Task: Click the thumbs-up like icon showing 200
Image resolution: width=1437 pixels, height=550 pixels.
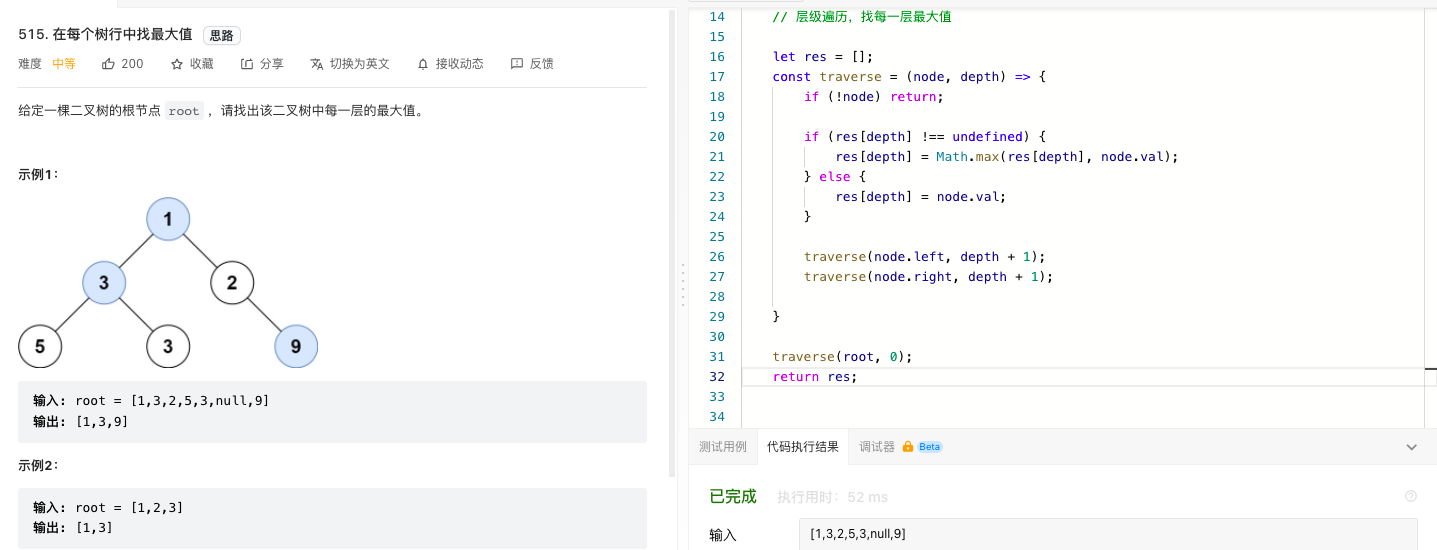Action: [x=108, y=64]
